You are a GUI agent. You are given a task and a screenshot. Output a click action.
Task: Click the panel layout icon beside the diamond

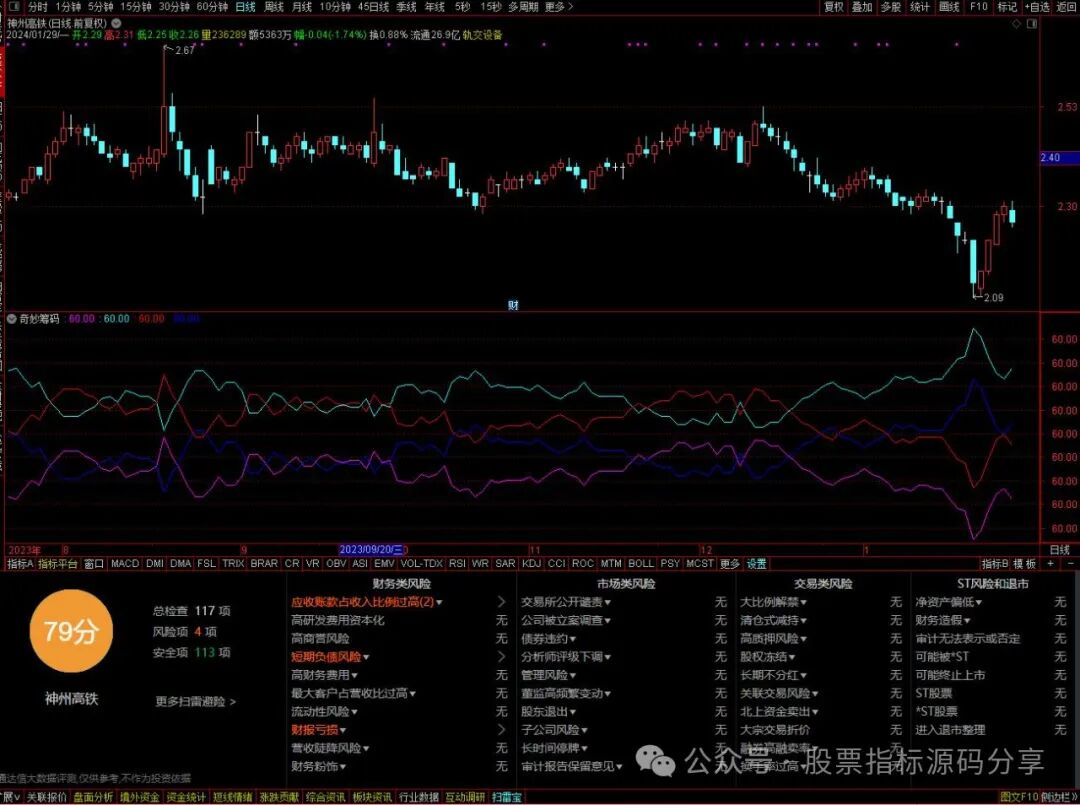(x=1032, y=23)
